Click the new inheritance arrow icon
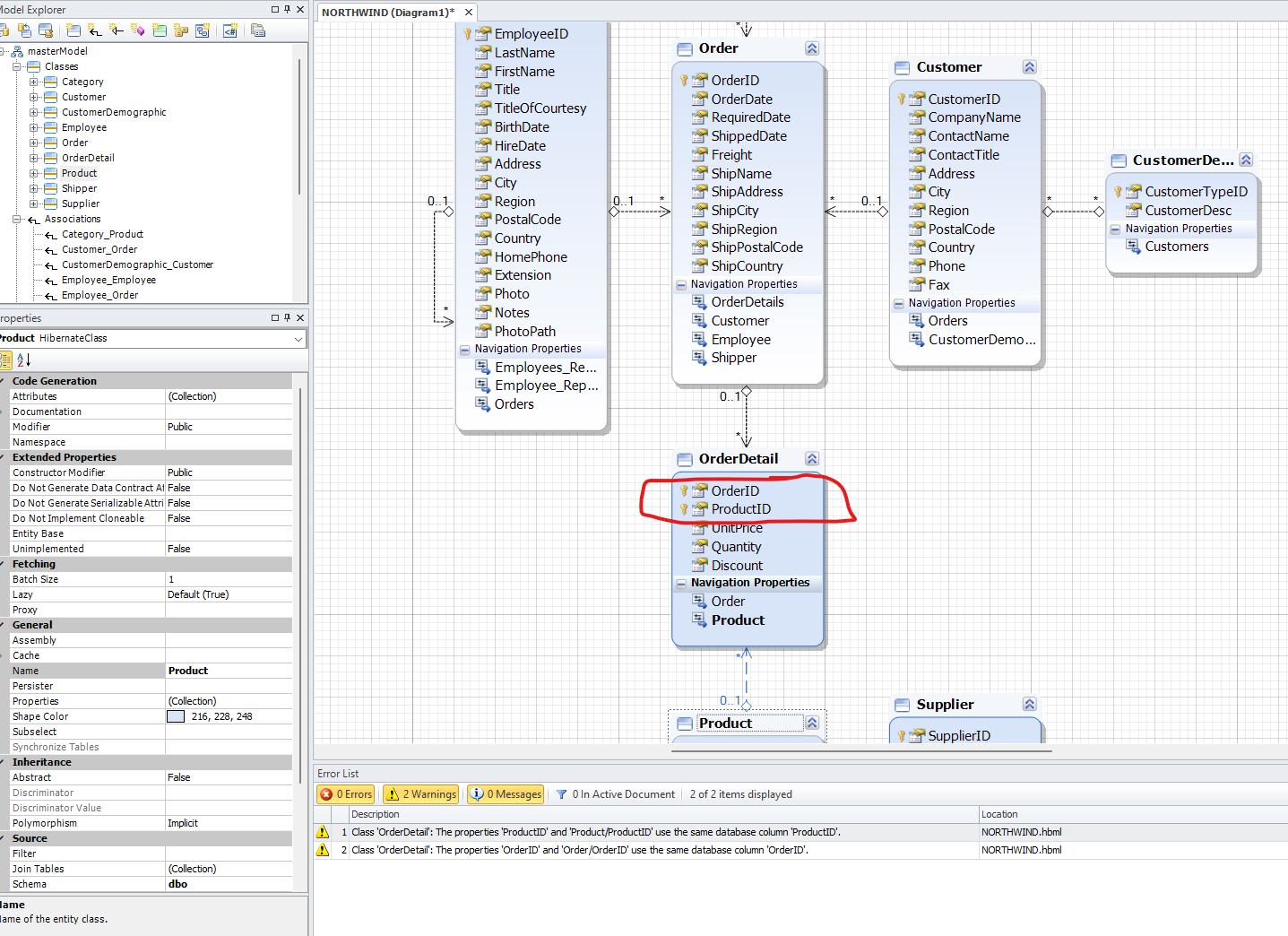Image resolution: width=1288 pixels, height=936 pixels. pos(117,30)
